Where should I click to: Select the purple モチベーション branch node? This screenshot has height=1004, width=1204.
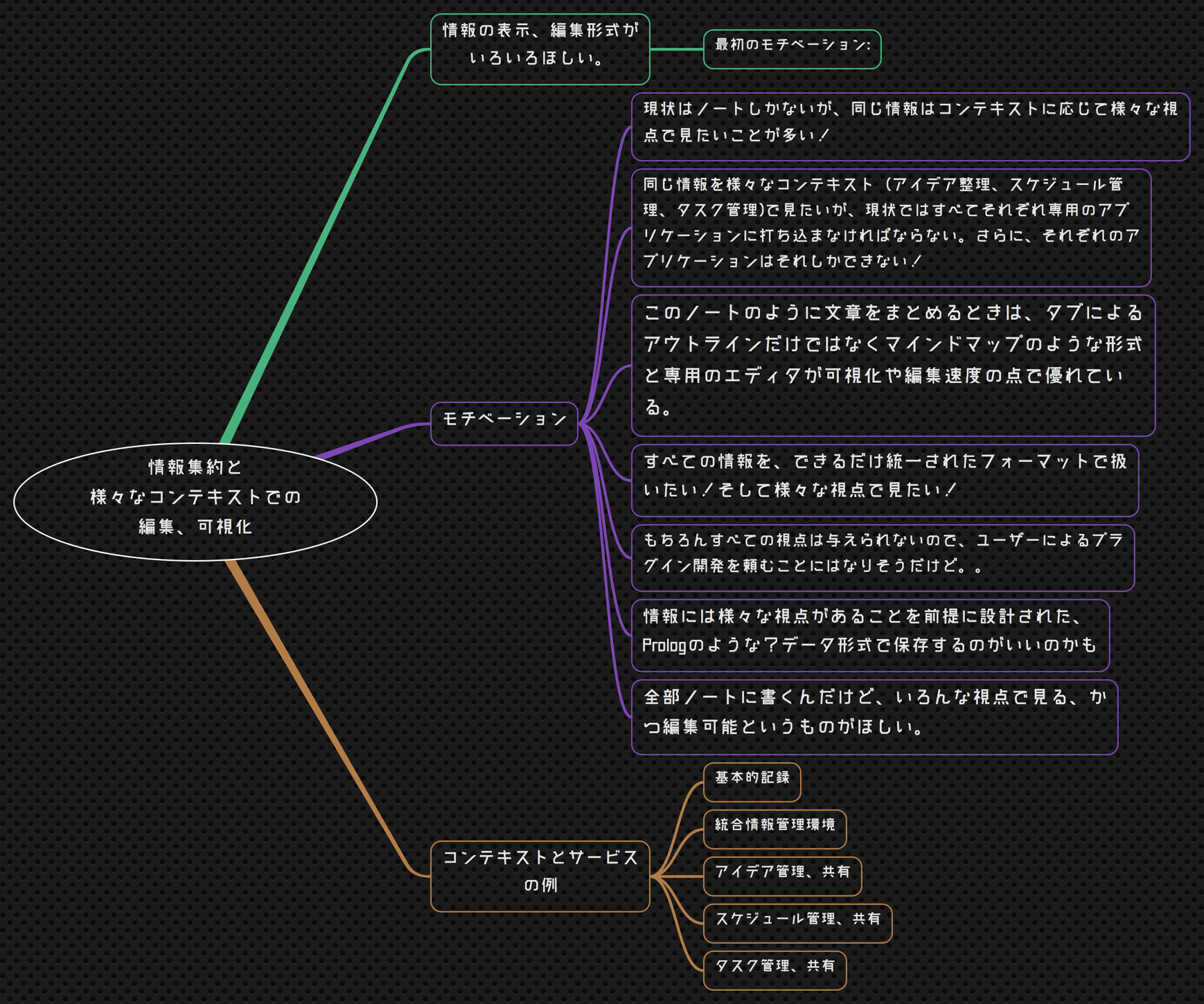(504, 423)
